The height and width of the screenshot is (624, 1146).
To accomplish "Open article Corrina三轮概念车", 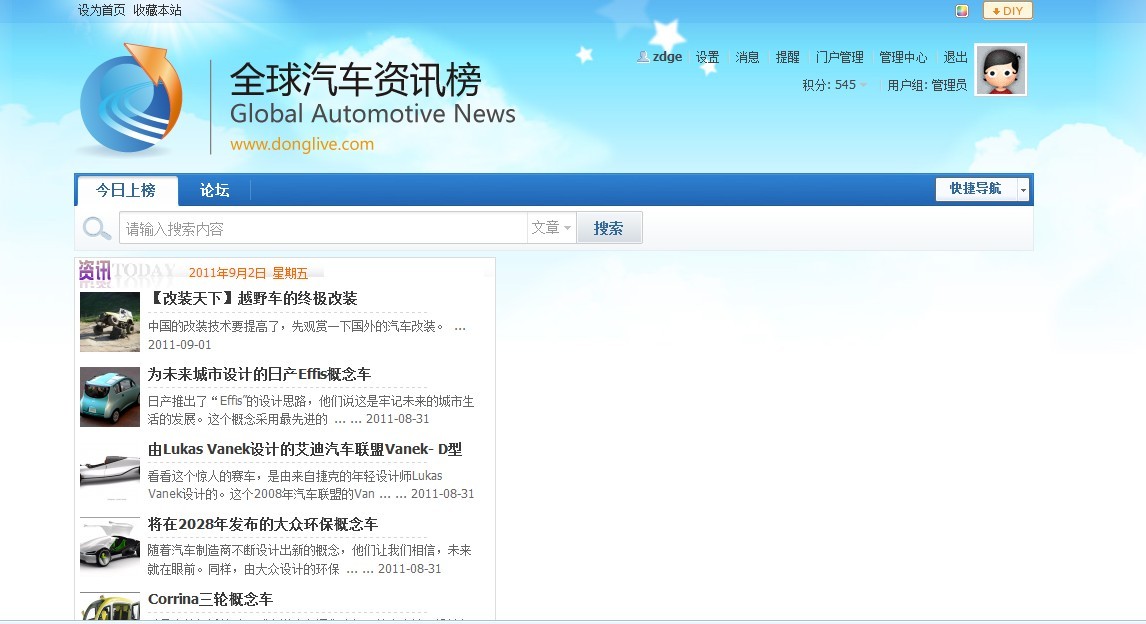I will coord(210,599).
